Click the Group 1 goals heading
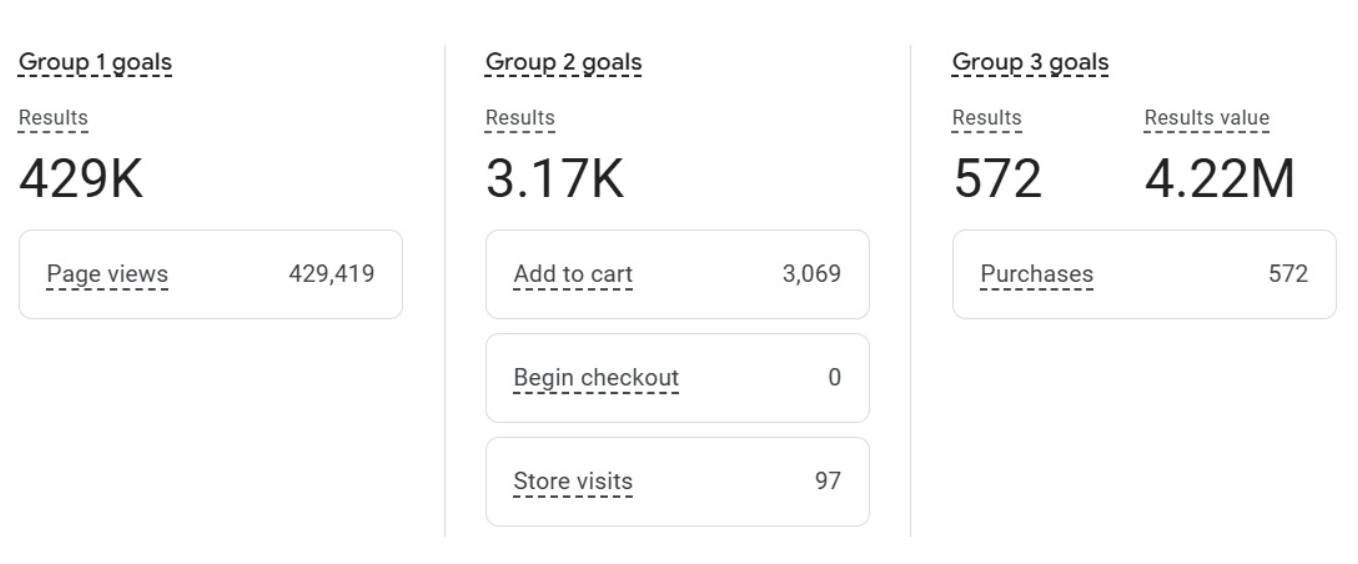This screenshot has height=564, width=1358. pos(95,62)
